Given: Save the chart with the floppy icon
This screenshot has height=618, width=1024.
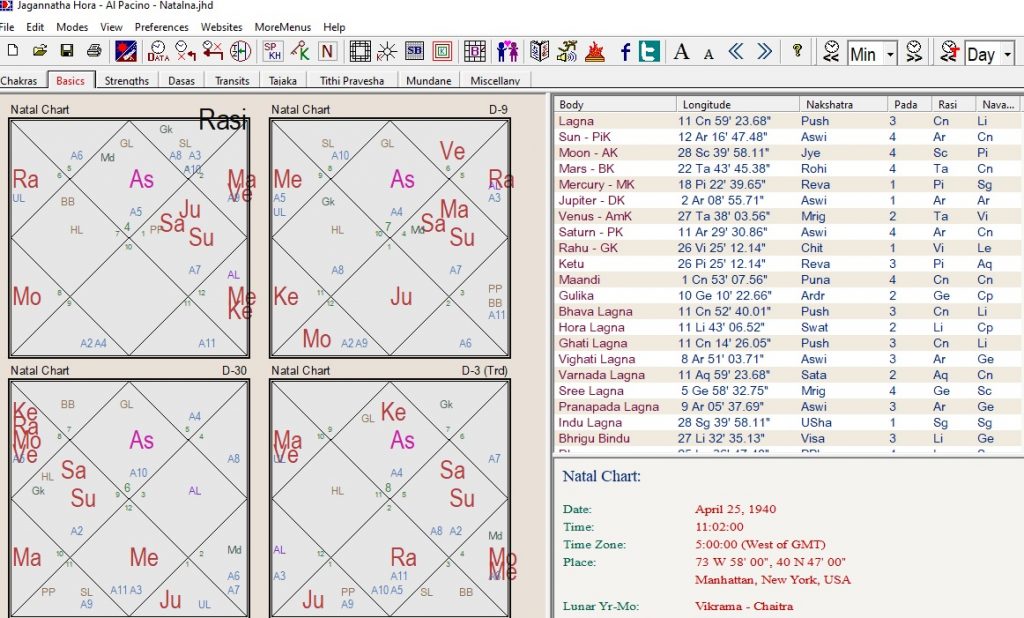Looking at the screenshot, I should 67,51.
